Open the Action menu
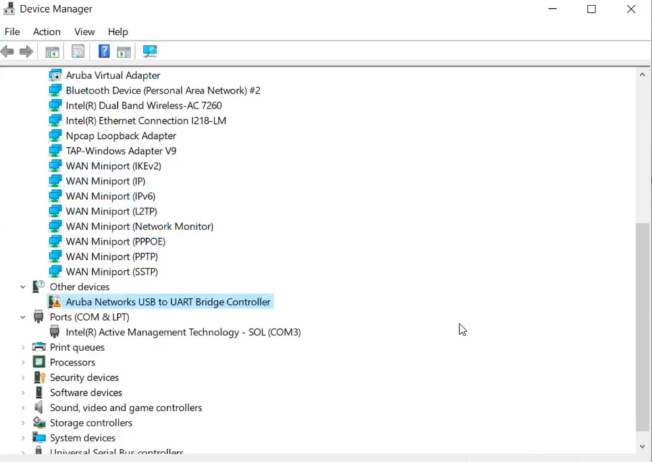Image resolution: width=652 pixels, height=462 pixels. click(x=46, y=32)
